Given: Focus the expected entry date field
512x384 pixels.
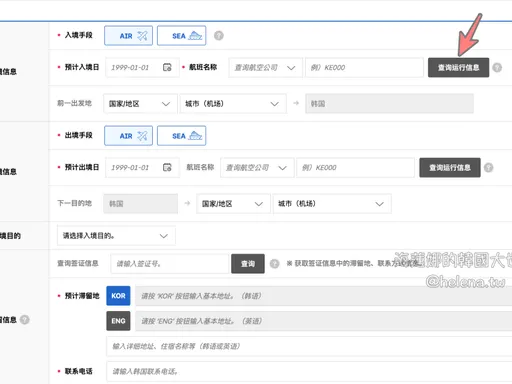Looking at the screenshot, I should point(142,68).
